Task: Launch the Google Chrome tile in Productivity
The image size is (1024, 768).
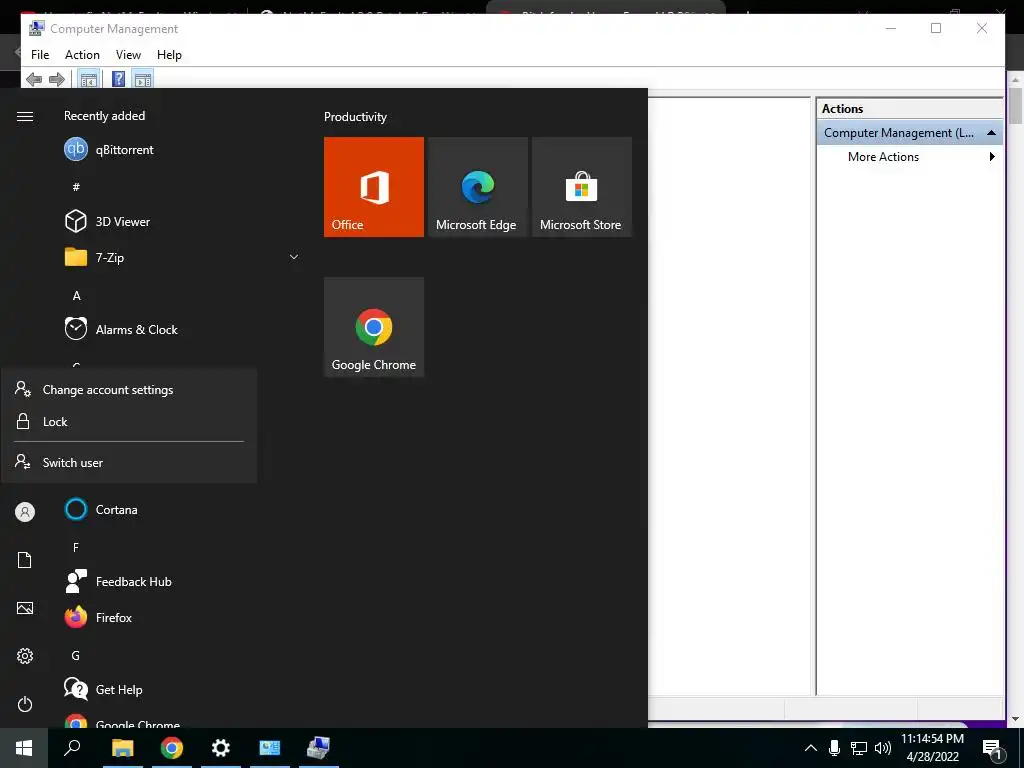Action: (374, 327)
